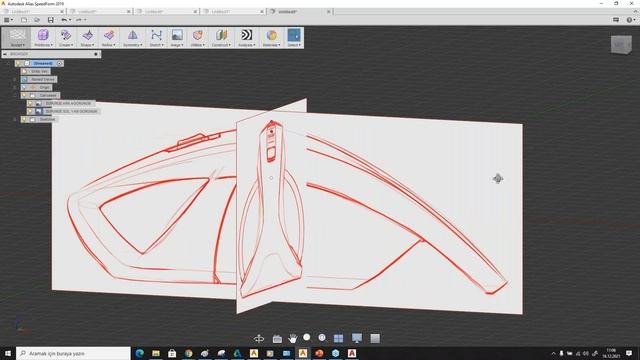Click the ViewCube in the viewport corner
This screenshot has width=640, height=360.
coord(621,44)
